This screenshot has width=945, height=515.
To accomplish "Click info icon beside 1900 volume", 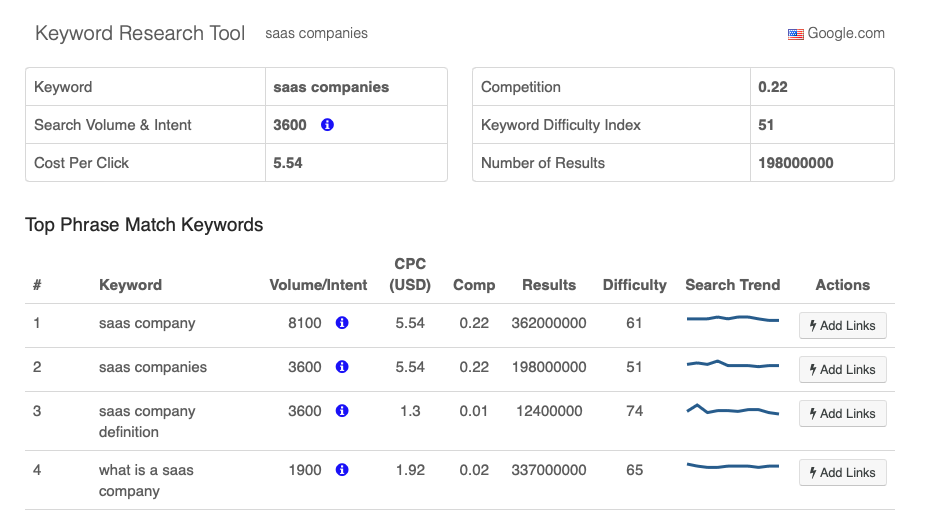I will point(342,470).
